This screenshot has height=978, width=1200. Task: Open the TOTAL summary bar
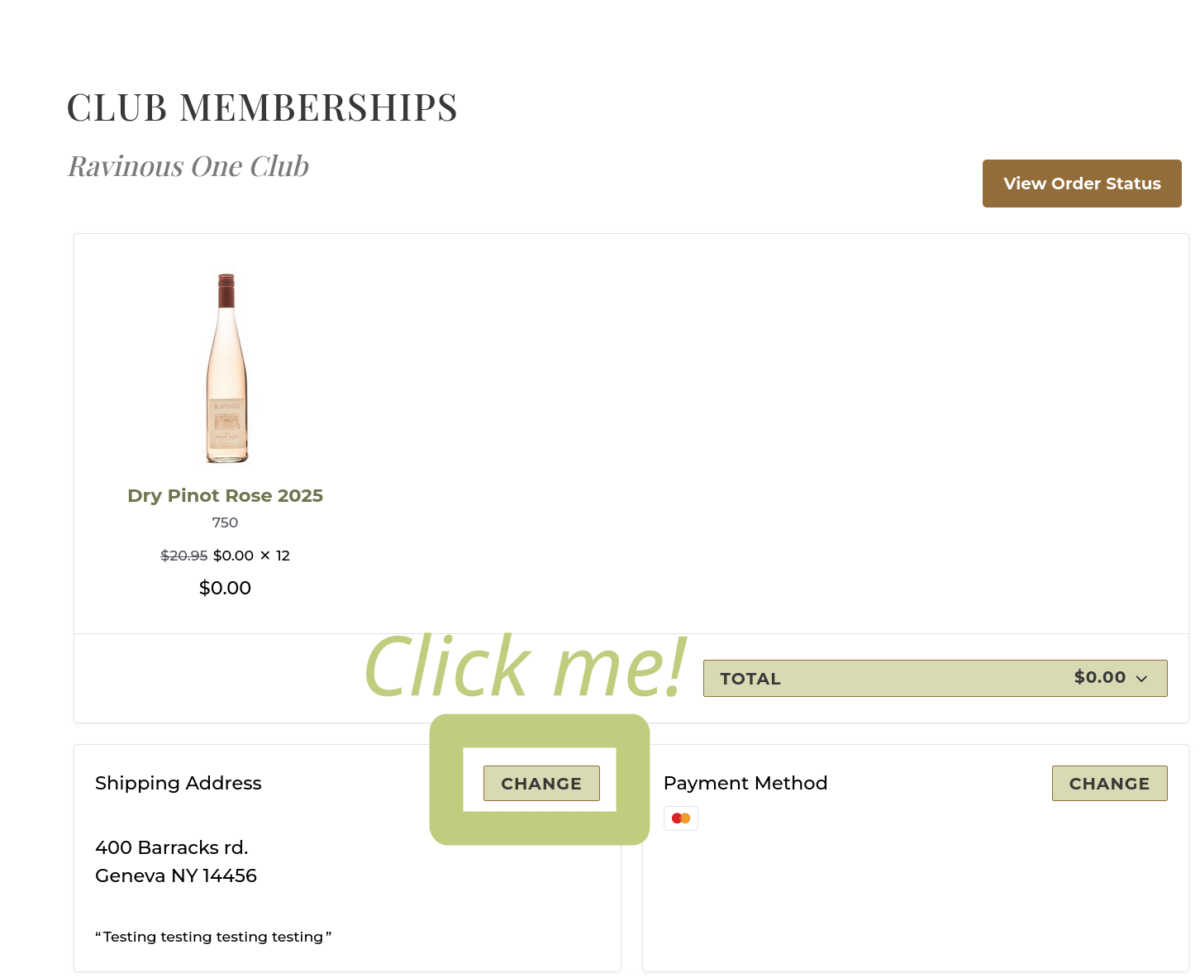coord(935,678)
